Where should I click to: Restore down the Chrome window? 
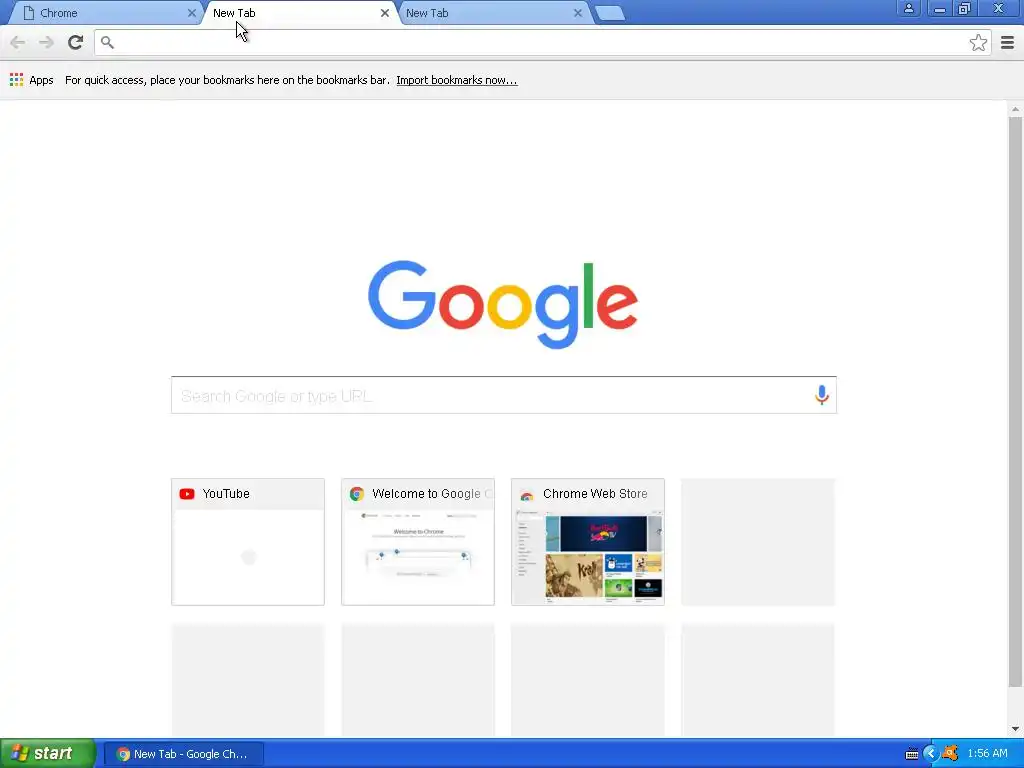[x=964, y=8]
